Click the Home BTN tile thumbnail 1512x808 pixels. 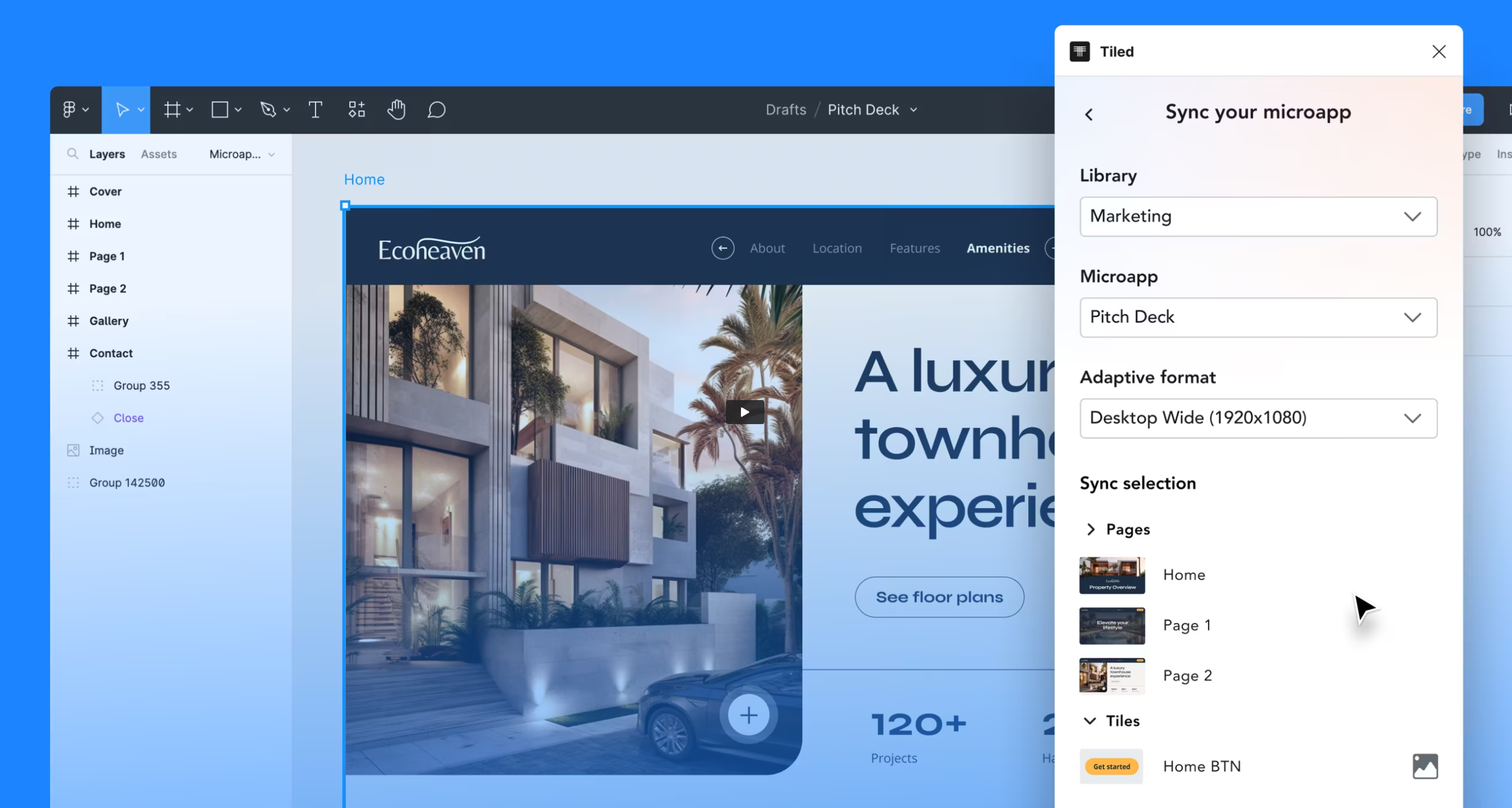(1111, 766)
